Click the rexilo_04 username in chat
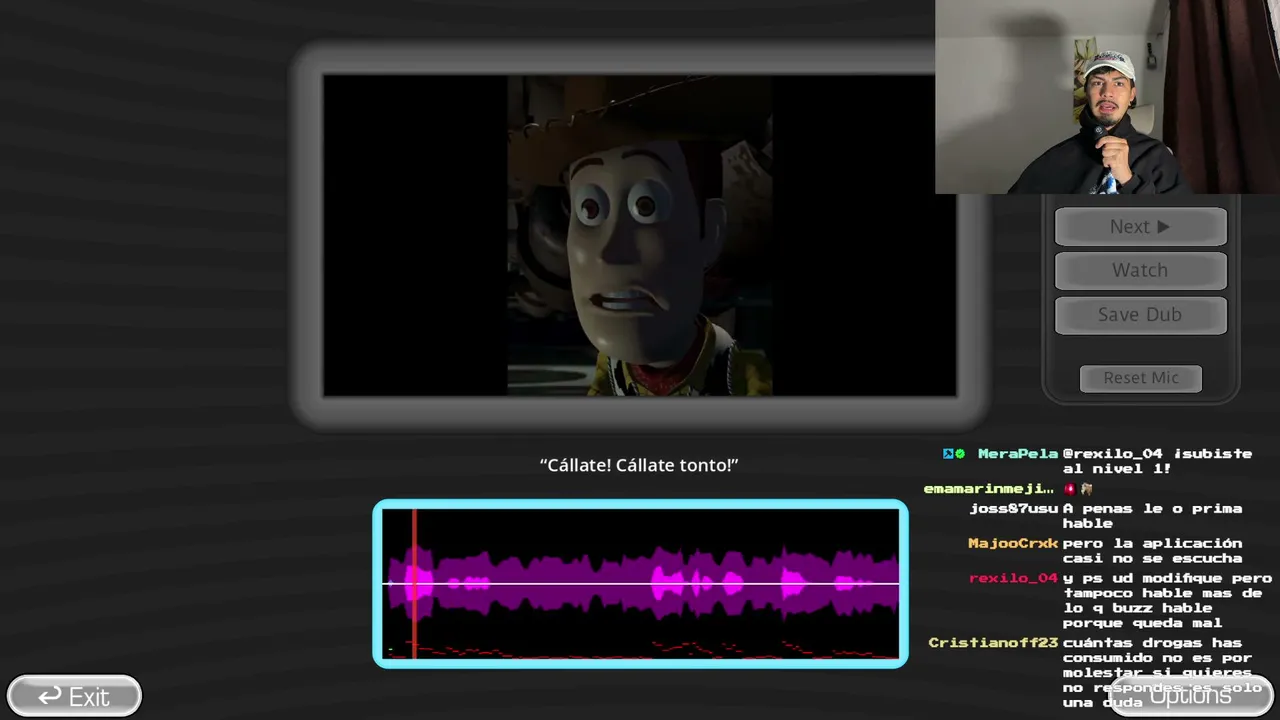1280x720 pixels. pos(1013,579)
